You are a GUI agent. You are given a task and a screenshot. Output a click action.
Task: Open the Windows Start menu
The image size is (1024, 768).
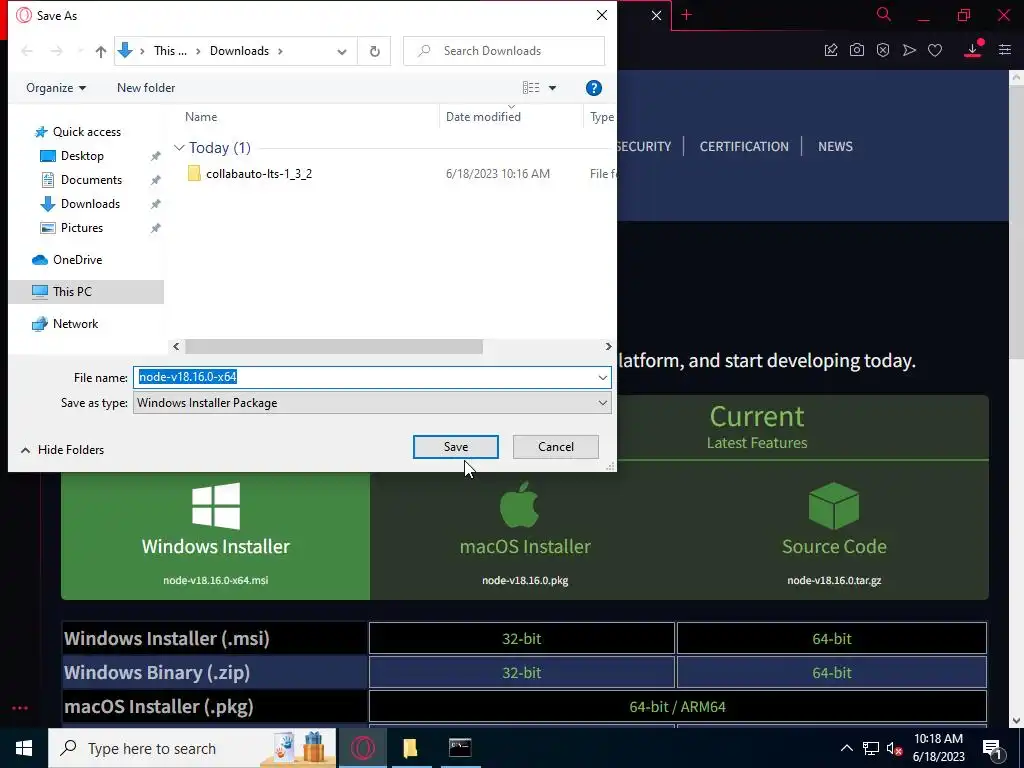pos(24,748)
